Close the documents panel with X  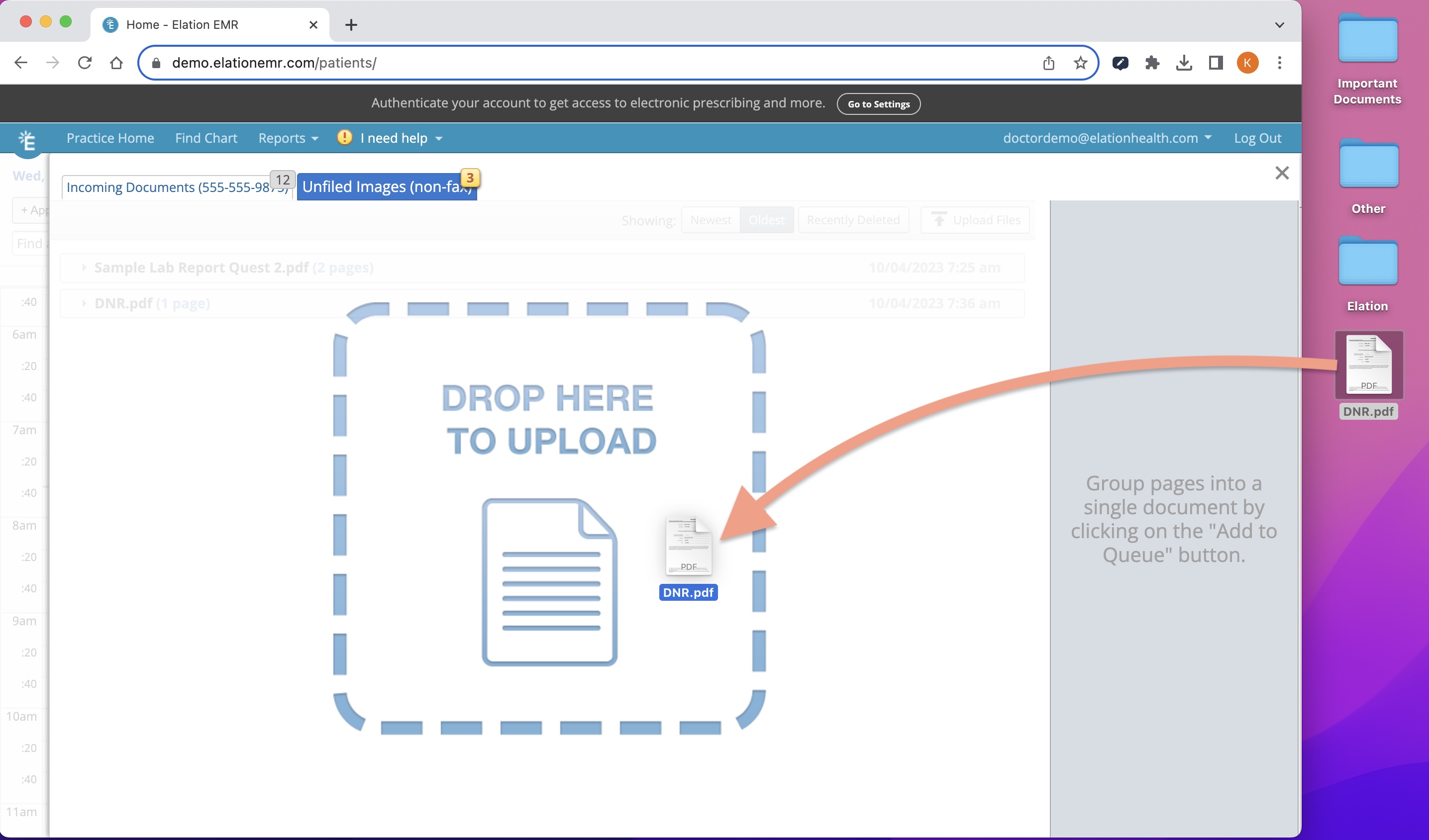pos(1282,173)
